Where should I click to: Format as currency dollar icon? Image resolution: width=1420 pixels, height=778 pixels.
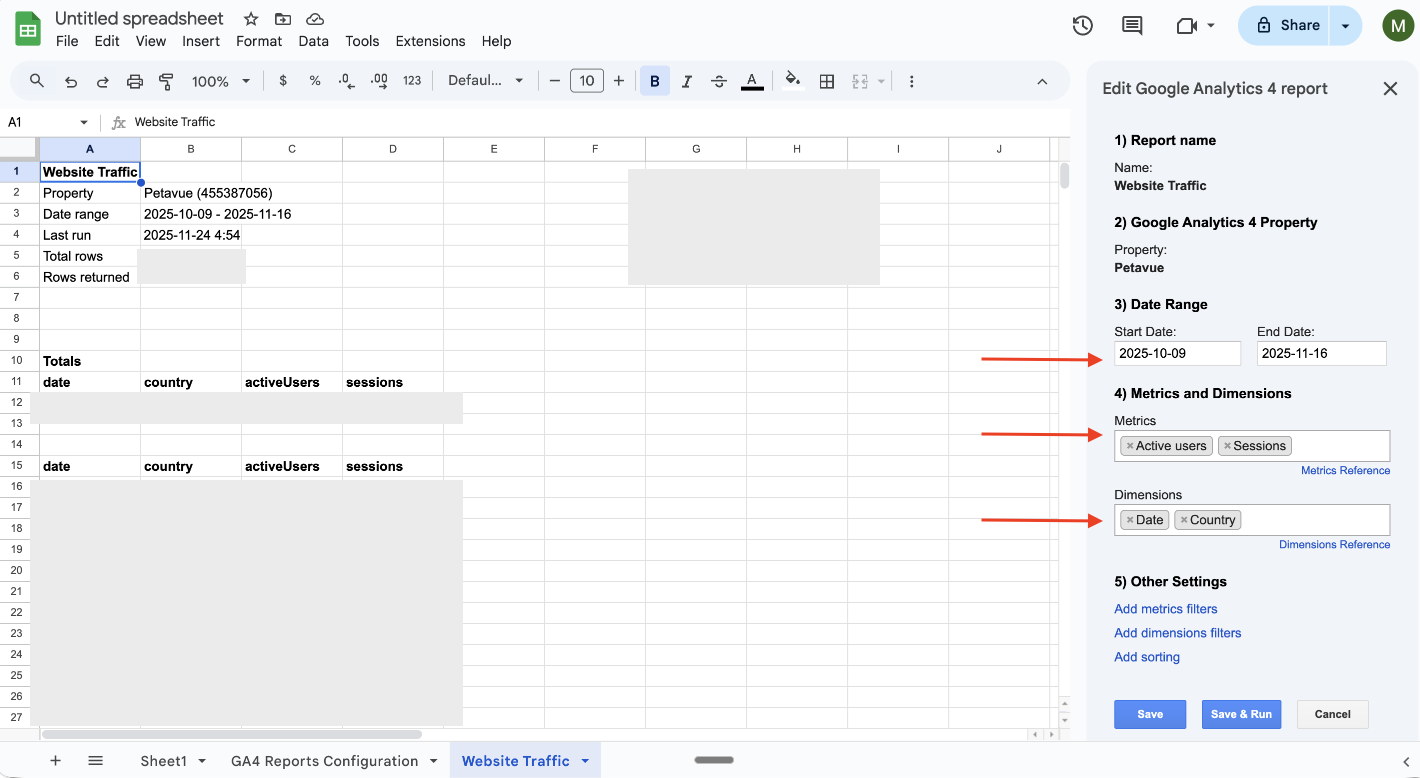pos(283,81)
